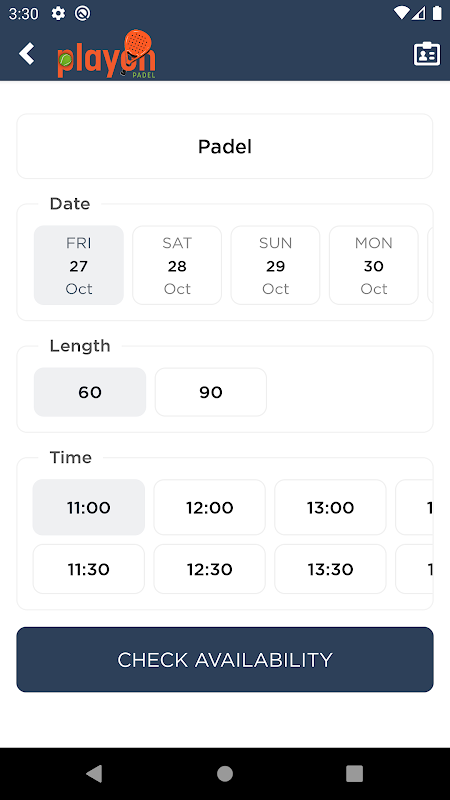Open the settings gear in status bar
This screenshot has width=450, height=800.
[x=58, y=13]
